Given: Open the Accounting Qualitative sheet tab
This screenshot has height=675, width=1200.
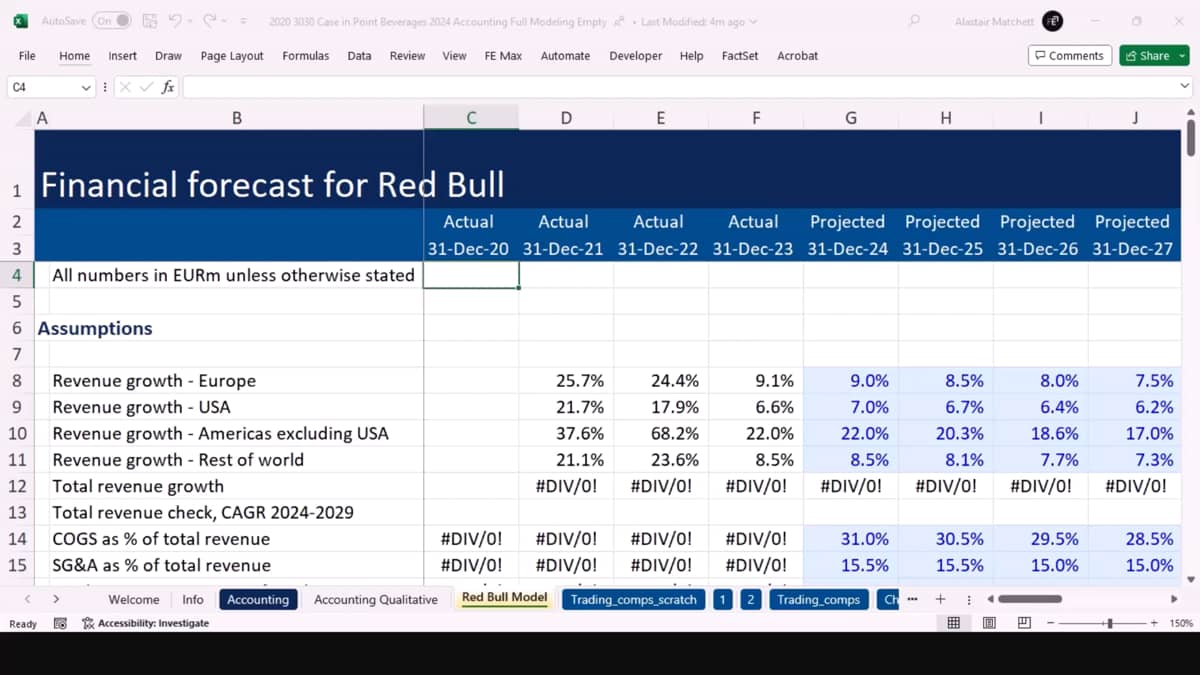Looking at the screenshot, I should coord(376,599).
